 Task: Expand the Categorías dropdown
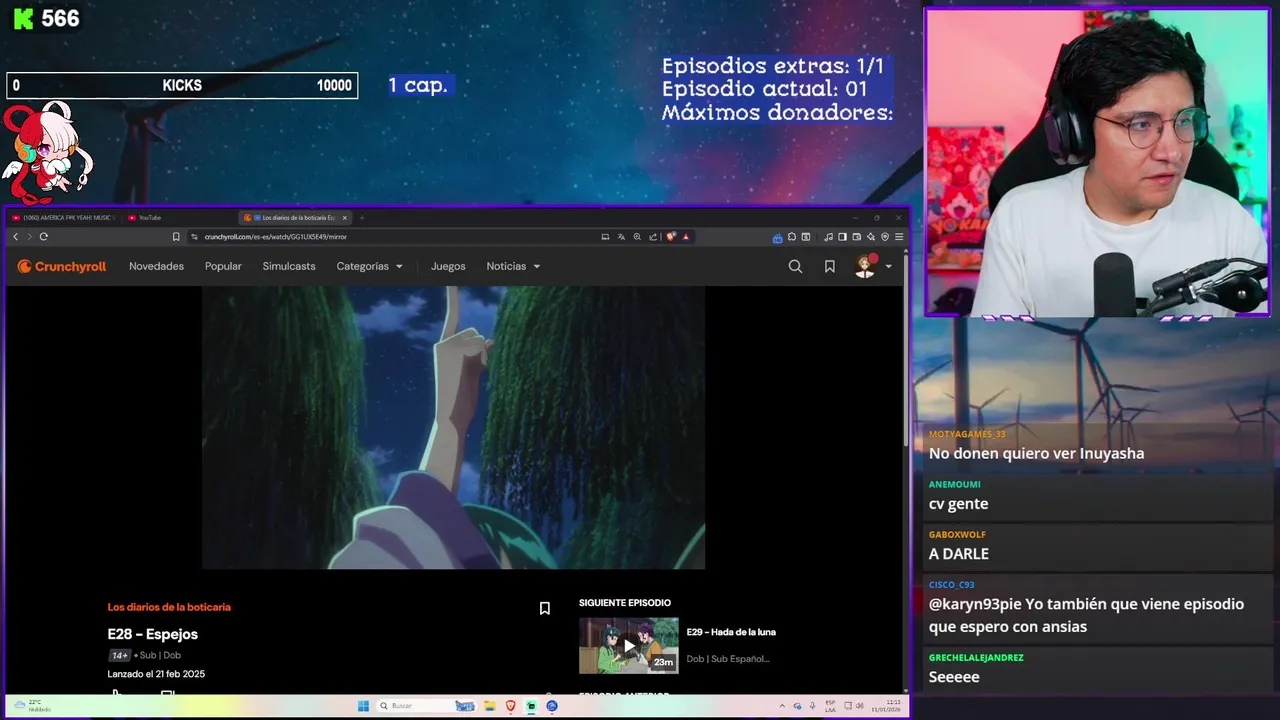(x=369, y=266)
